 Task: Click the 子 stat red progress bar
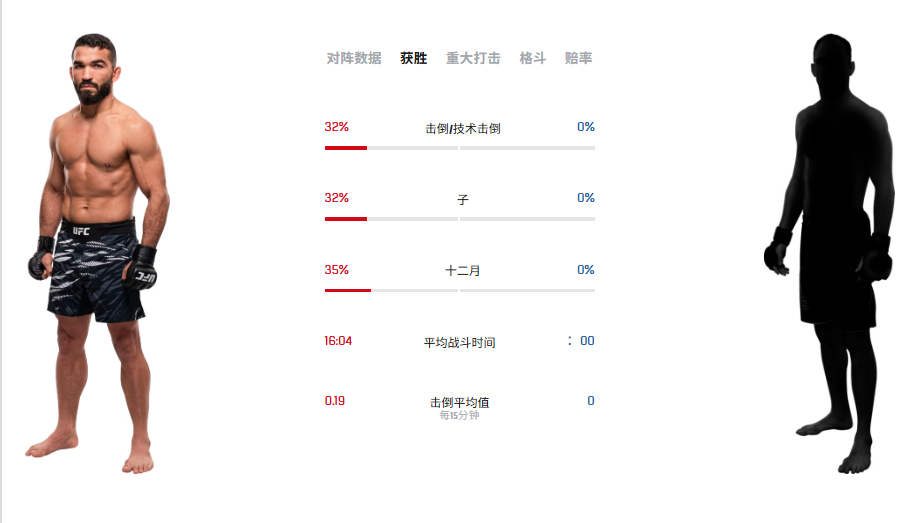coord(346,219)
